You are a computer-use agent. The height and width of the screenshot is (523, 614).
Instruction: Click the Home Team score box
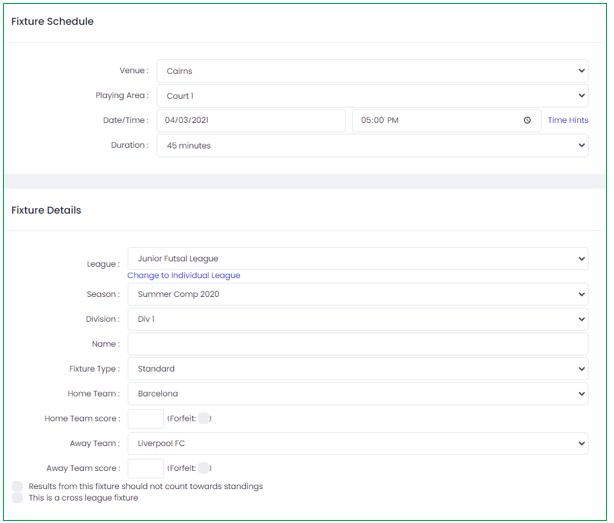tap(146, 418)
